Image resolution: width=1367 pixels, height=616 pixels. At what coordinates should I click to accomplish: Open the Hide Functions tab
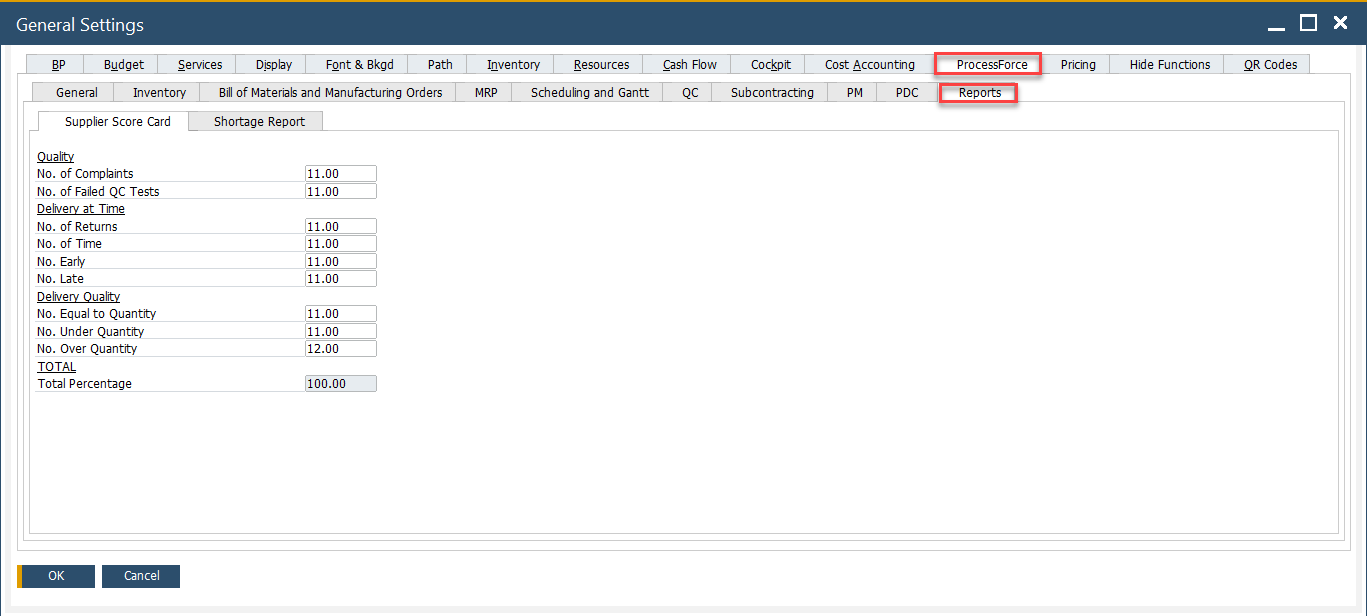pos(1166,63)
